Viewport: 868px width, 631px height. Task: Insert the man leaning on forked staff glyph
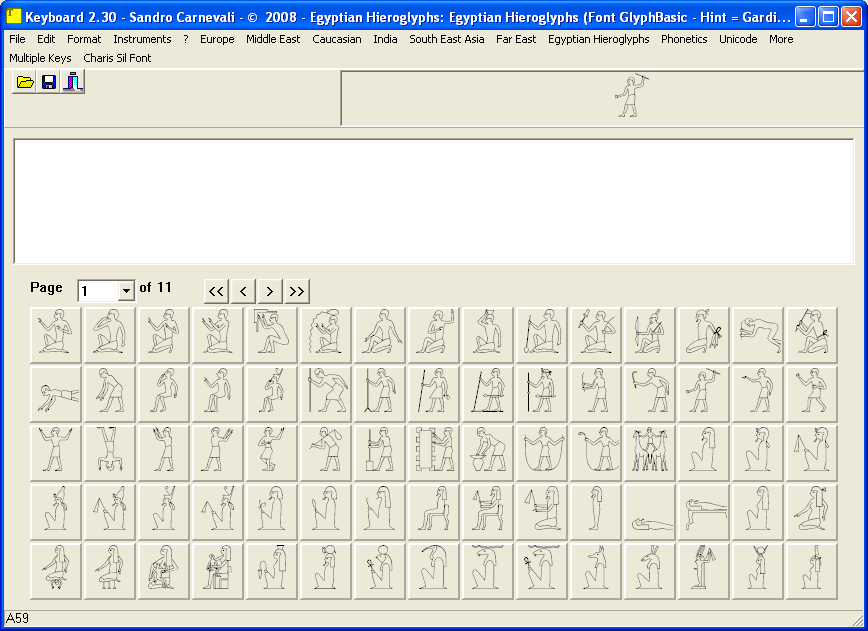[x=380, y=394]
